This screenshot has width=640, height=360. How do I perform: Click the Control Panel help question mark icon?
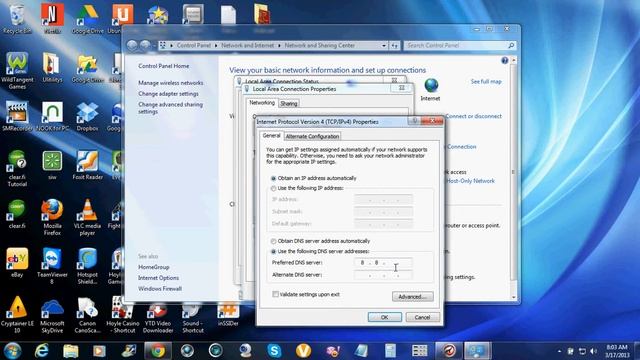504,60
